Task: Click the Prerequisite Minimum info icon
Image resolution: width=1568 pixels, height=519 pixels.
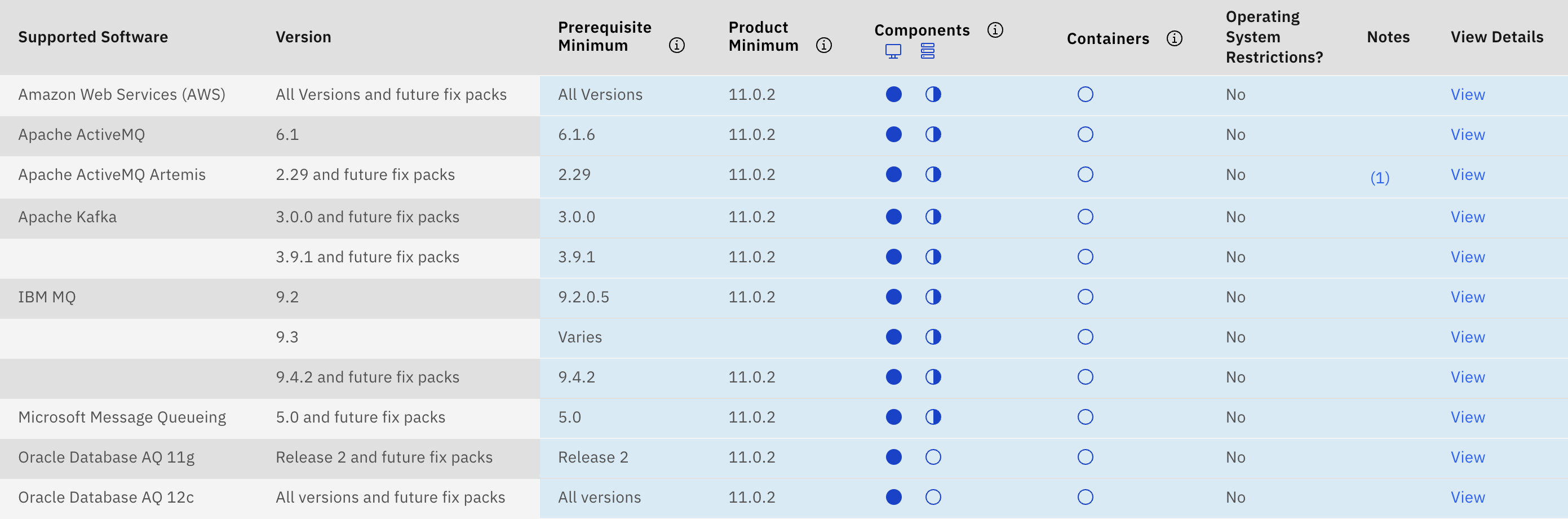Action: (676, 45)
